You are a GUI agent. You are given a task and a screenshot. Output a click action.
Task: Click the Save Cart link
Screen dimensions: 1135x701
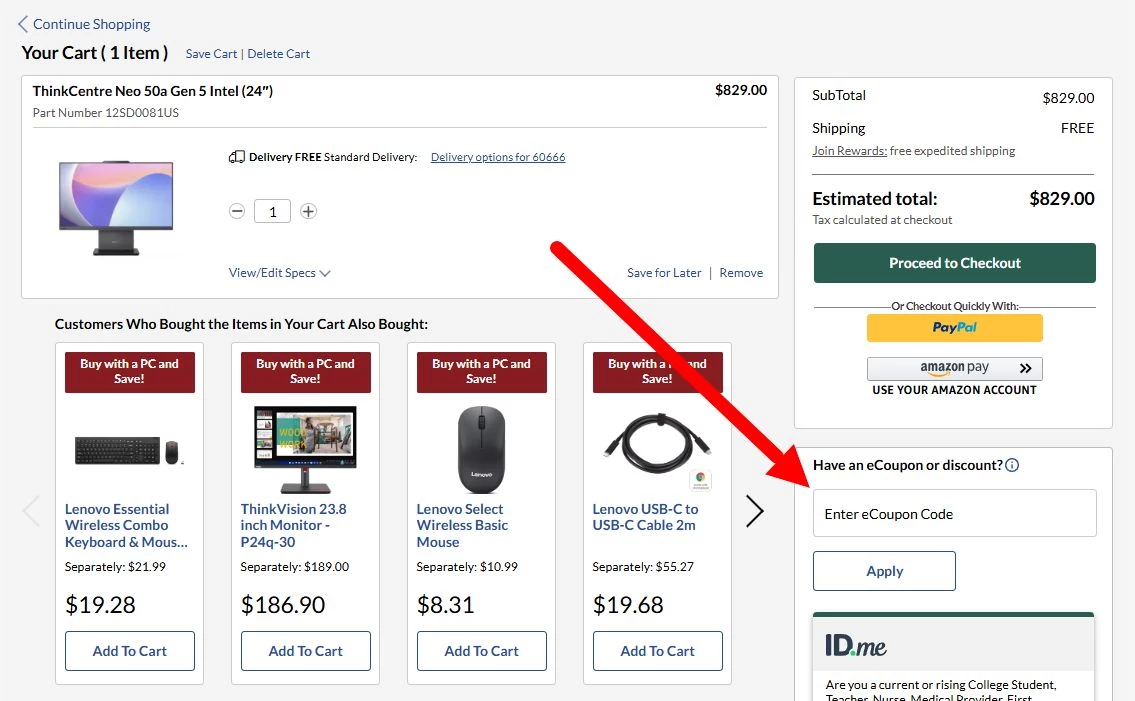tap(211, 54)
